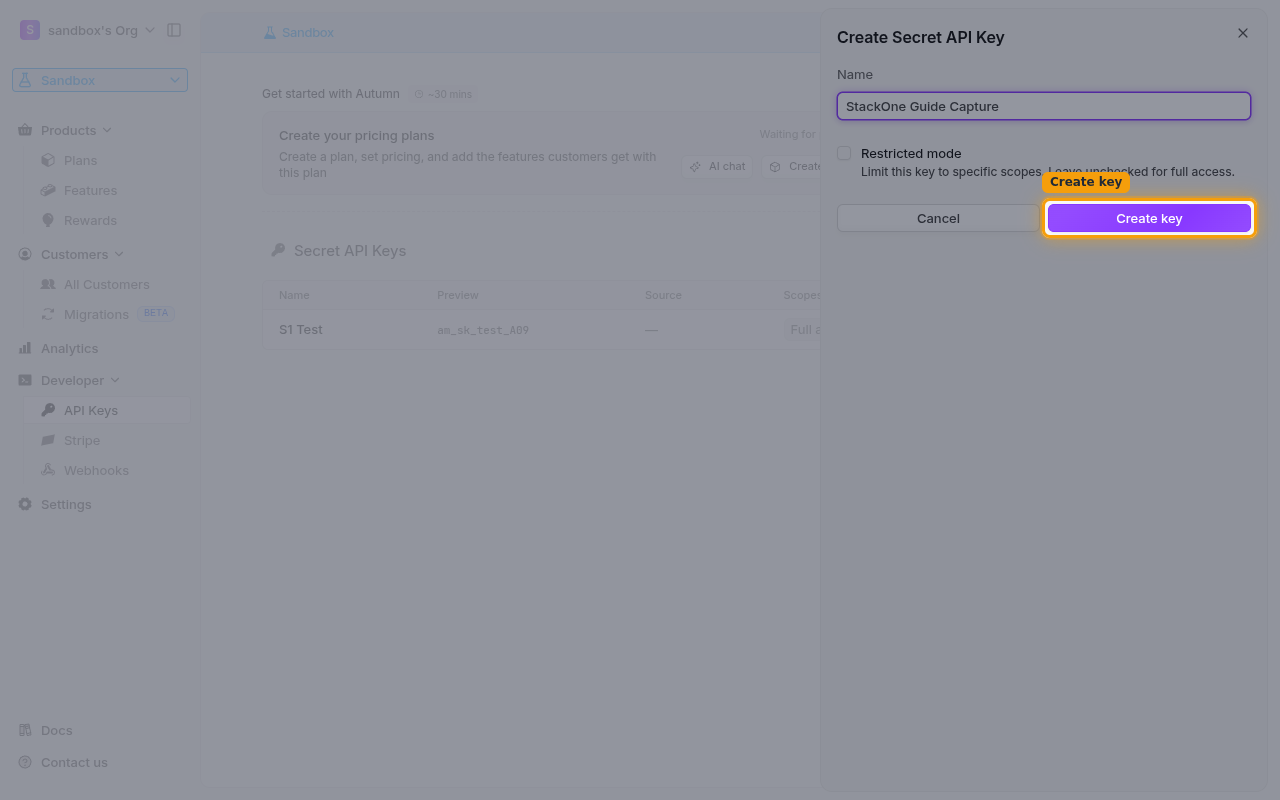The width and height of the screenshot is (1280, 800).
Task: Open the Sandbox environment dropdown
Action: pos(100,80)
